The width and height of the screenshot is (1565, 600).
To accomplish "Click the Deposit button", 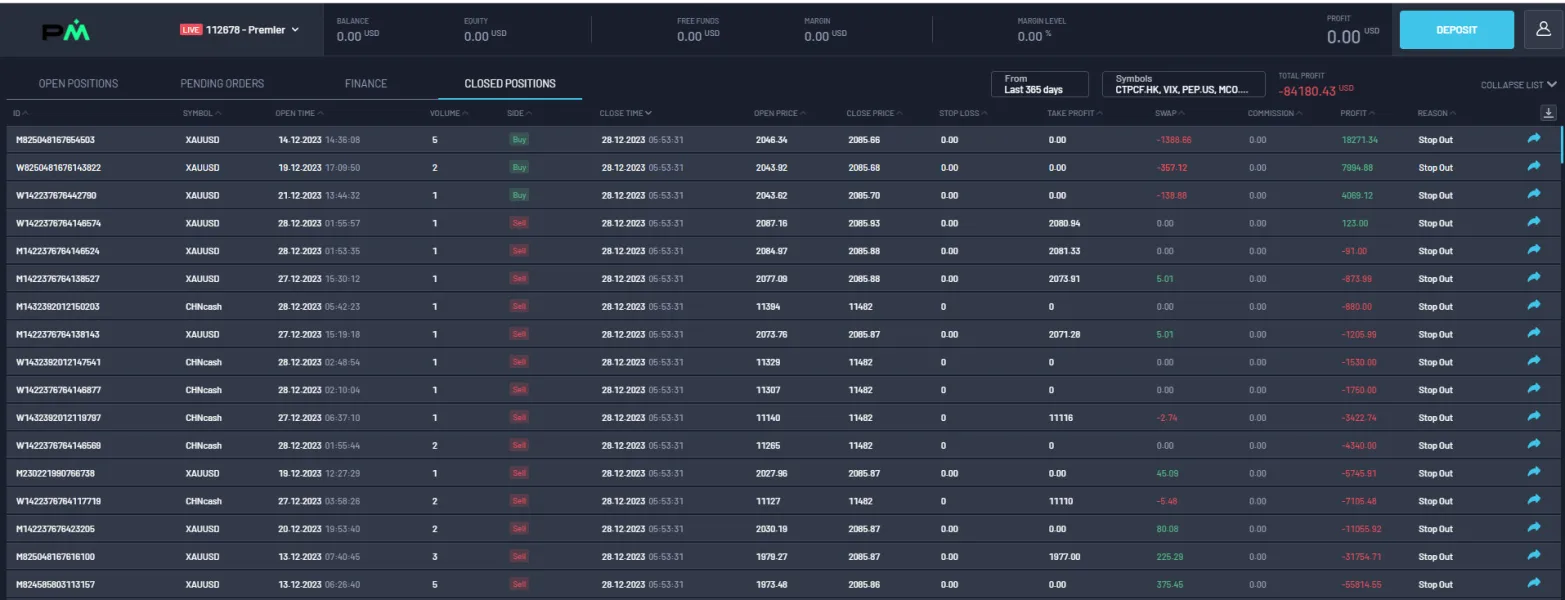I will point(1456,30).
